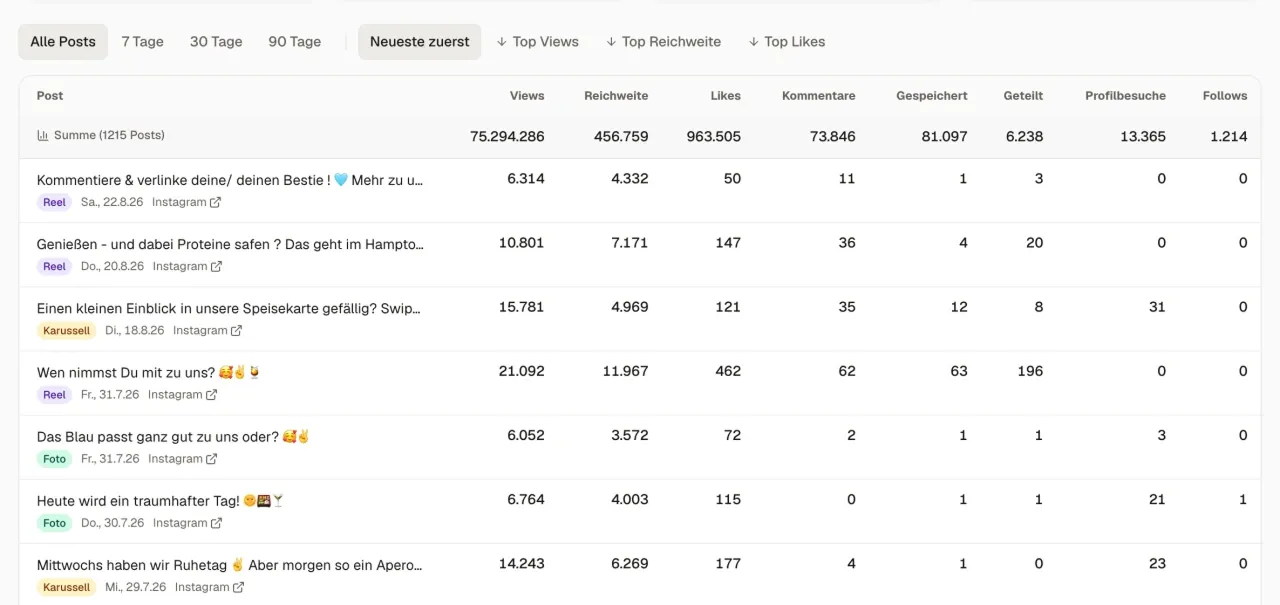Click the Follows column header

pos(1225,96)
